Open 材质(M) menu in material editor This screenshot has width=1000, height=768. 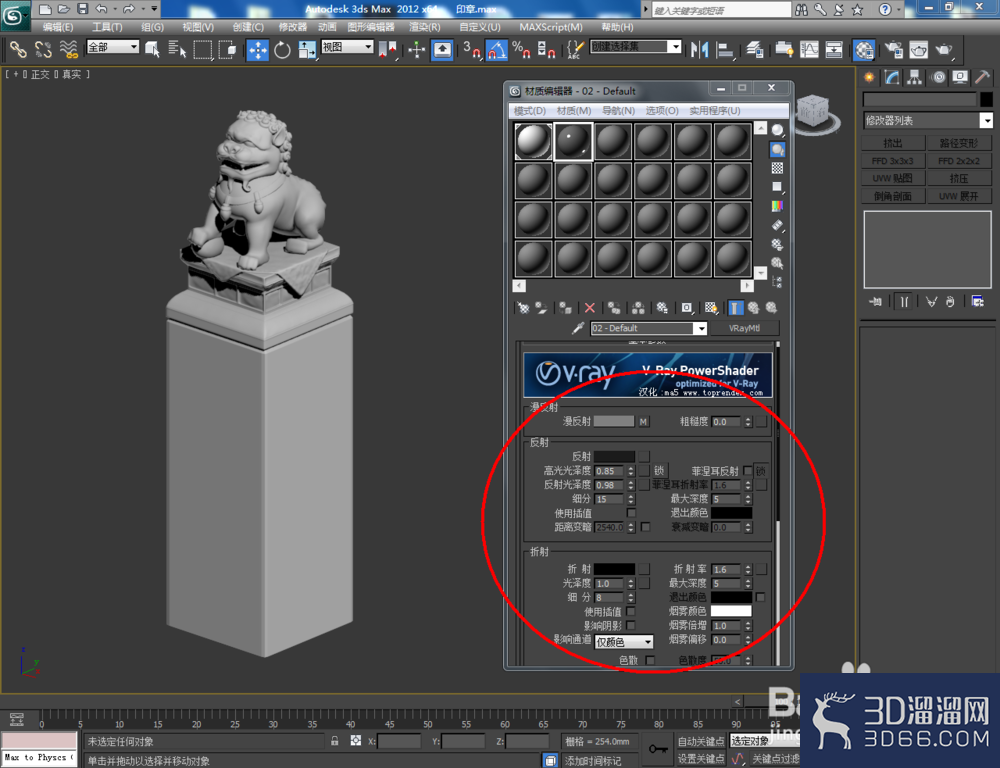coord(574,110)
